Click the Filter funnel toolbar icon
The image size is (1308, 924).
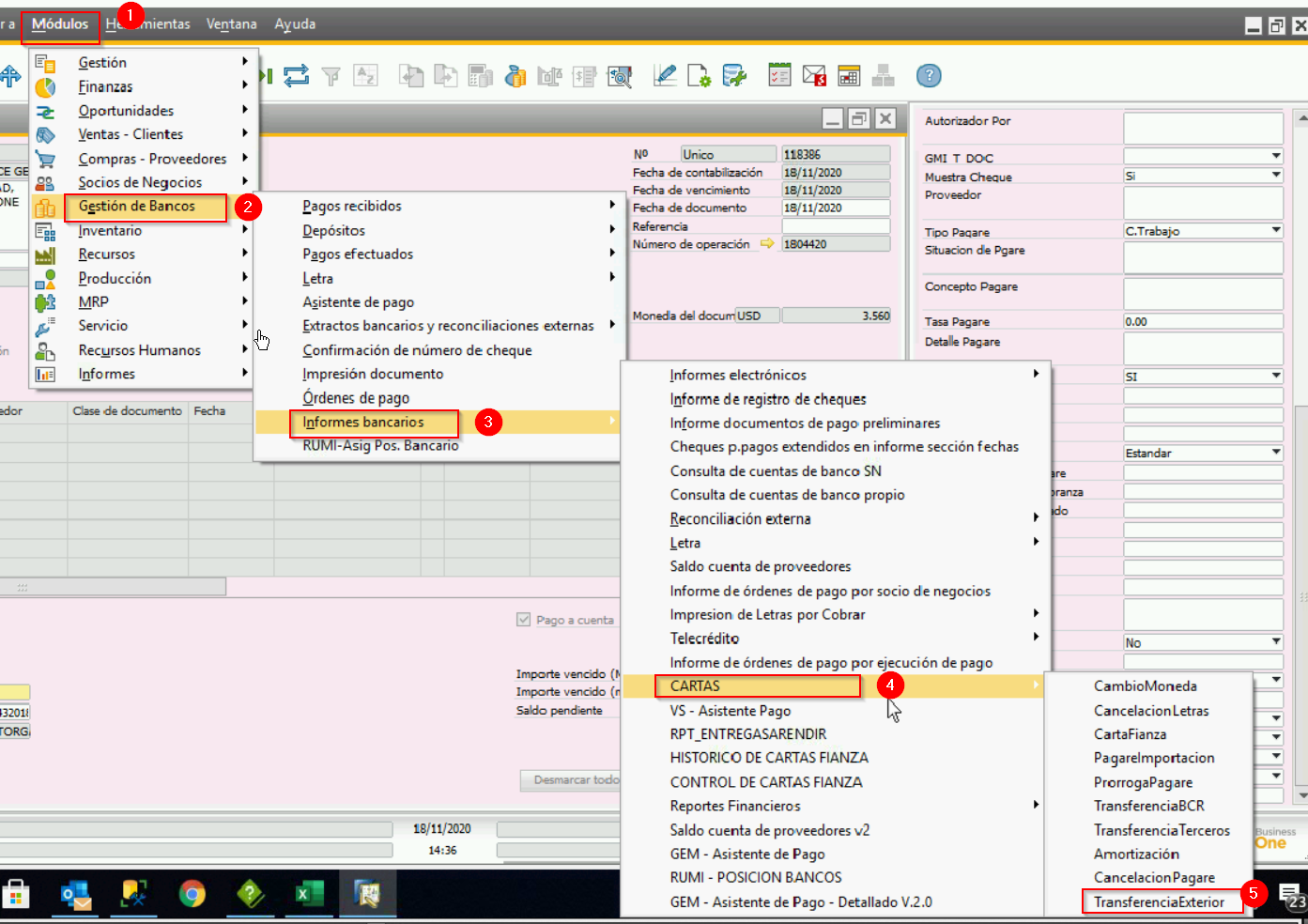(x=331, y=76)
